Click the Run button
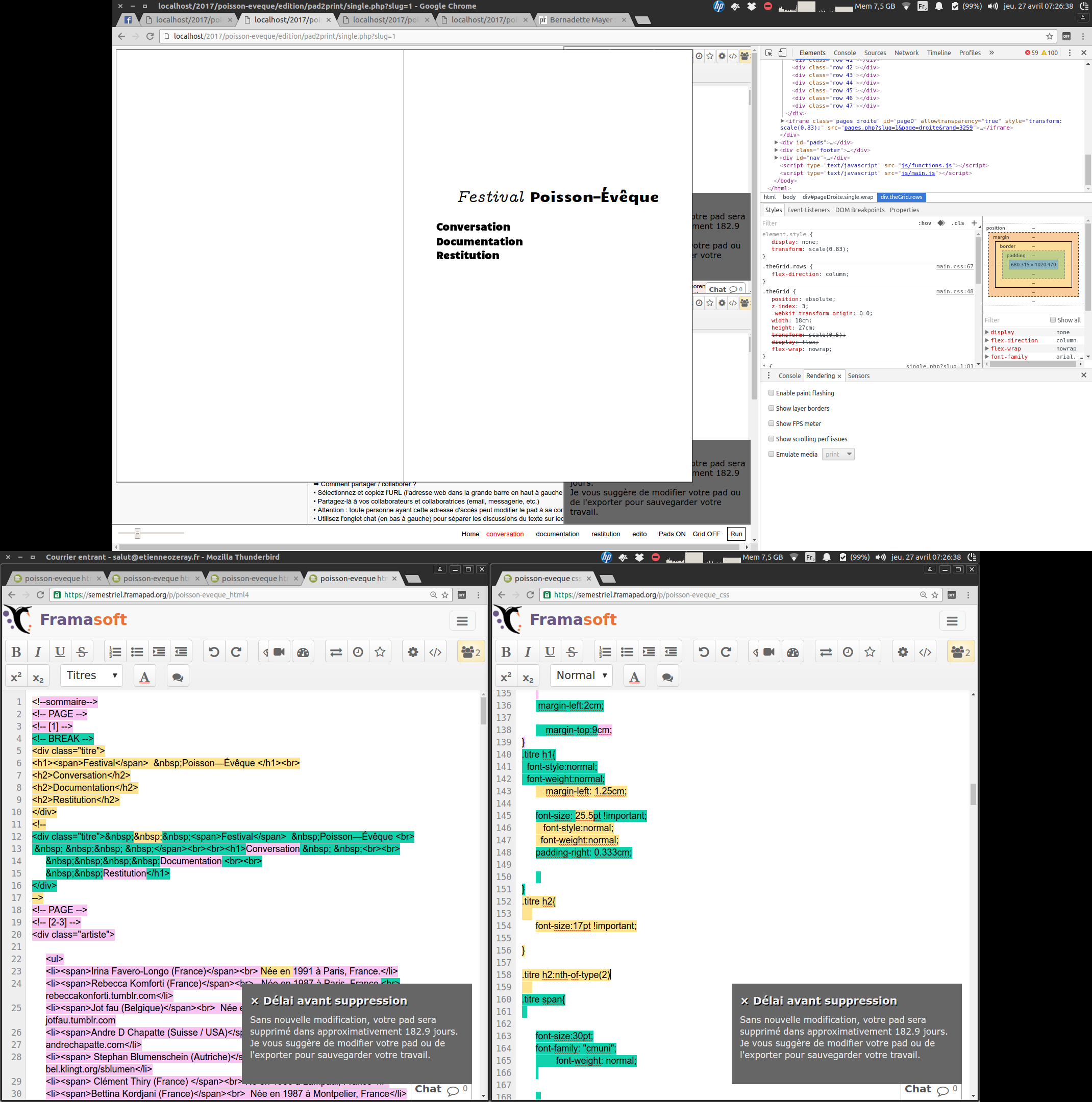Screen dimensions: 1092x1102 pos(736,534)
